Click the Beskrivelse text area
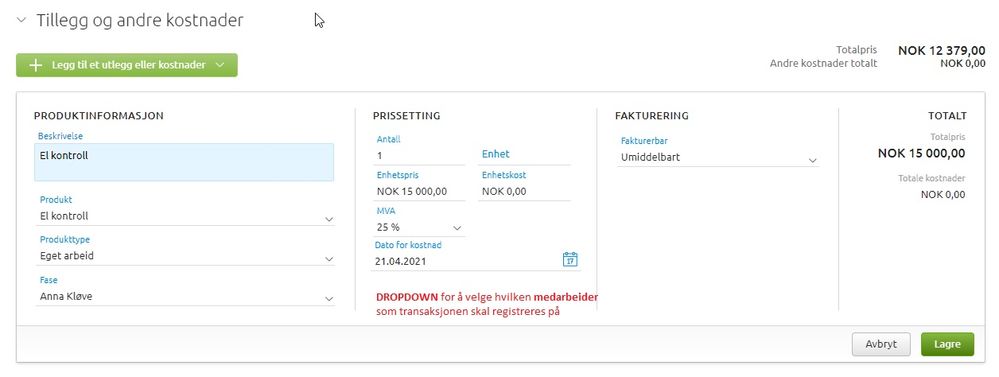The image size is (999, 377). pyautogui.click(x=184, y=162)
